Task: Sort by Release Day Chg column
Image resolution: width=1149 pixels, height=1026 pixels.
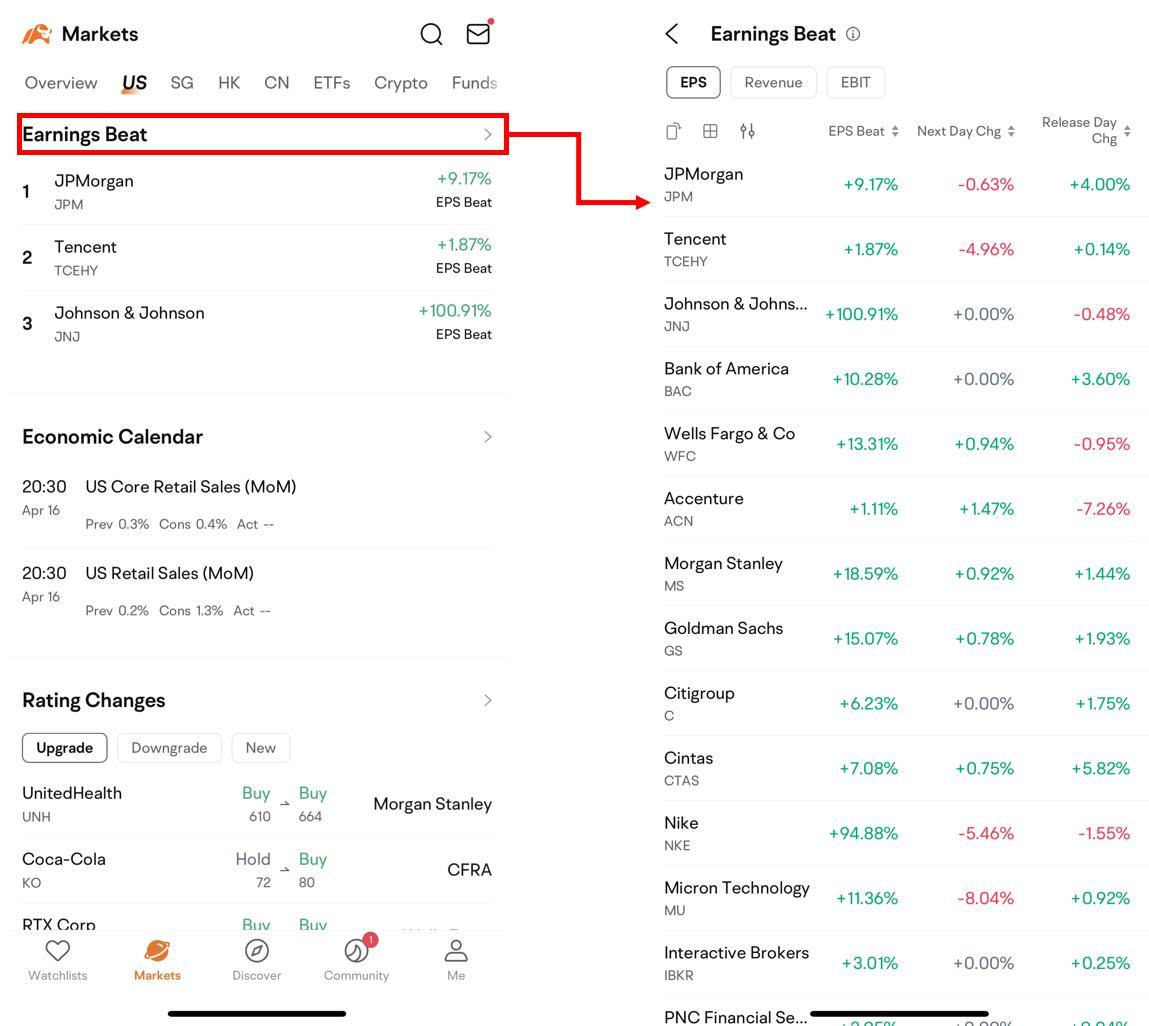Action: point(1086,130)
